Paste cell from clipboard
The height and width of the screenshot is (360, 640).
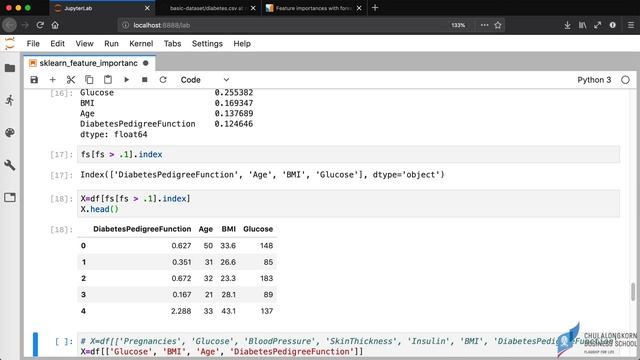tap(108, 80)
